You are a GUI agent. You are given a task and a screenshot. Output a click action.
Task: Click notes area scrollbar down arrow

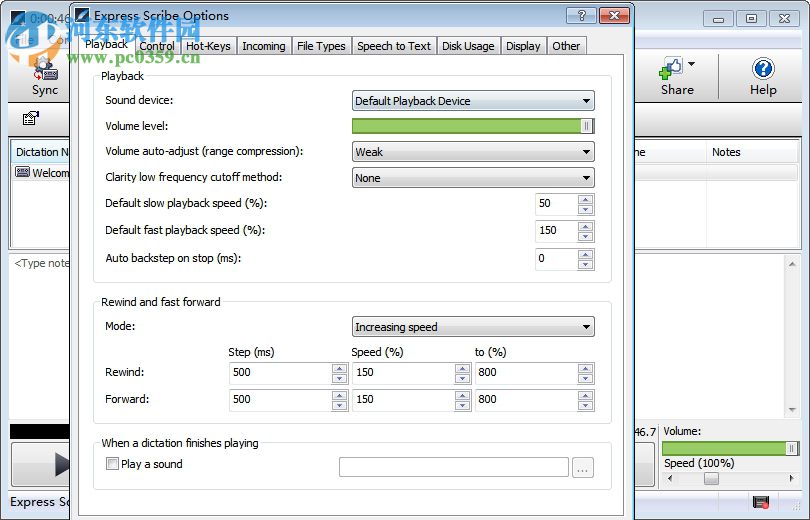[x=792, y=410]
